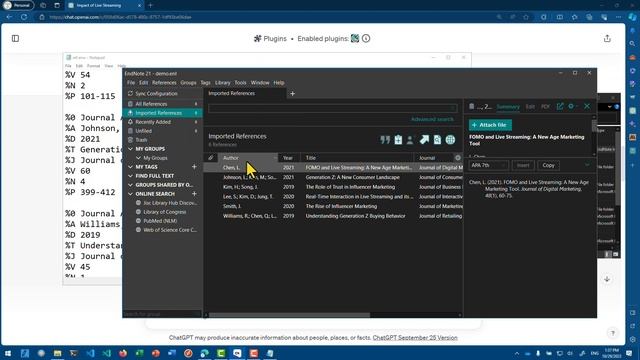Add an online search with ONLINE SEARCH plus
Image resolution: width=640 pixels, height=360 pixels.
click(x=194, y=193)
